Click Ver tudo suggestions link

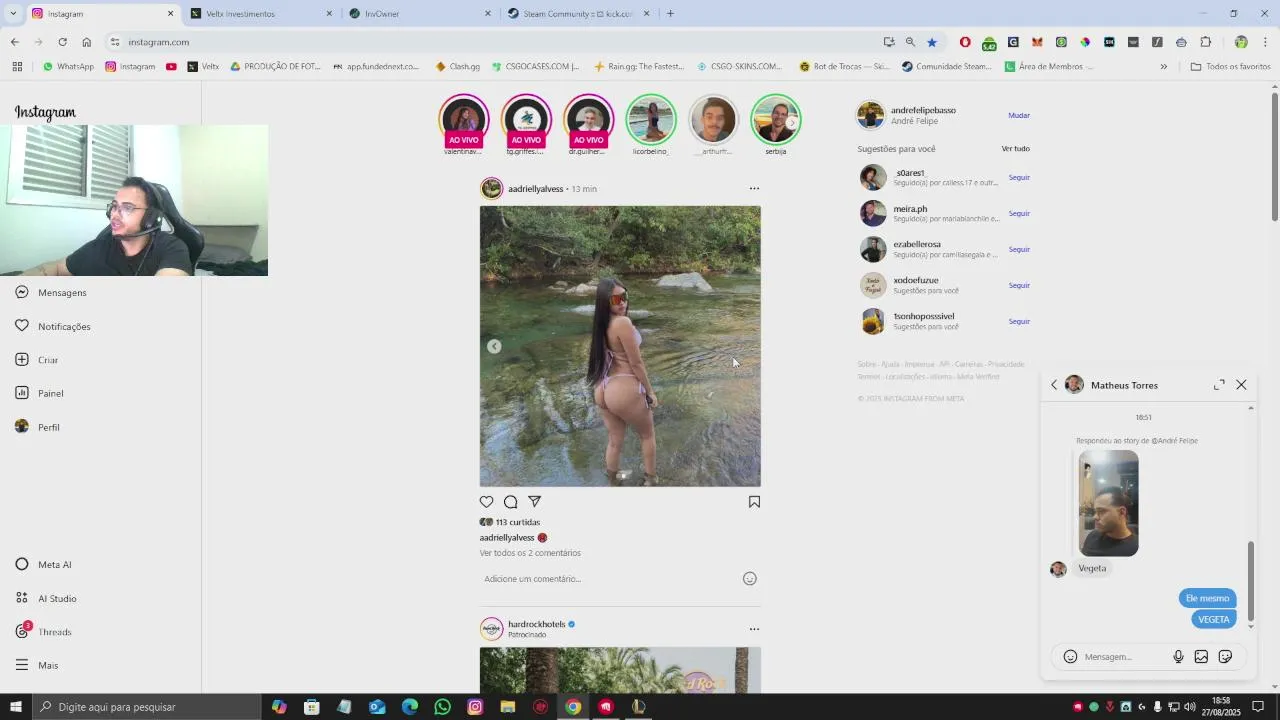1016,149
